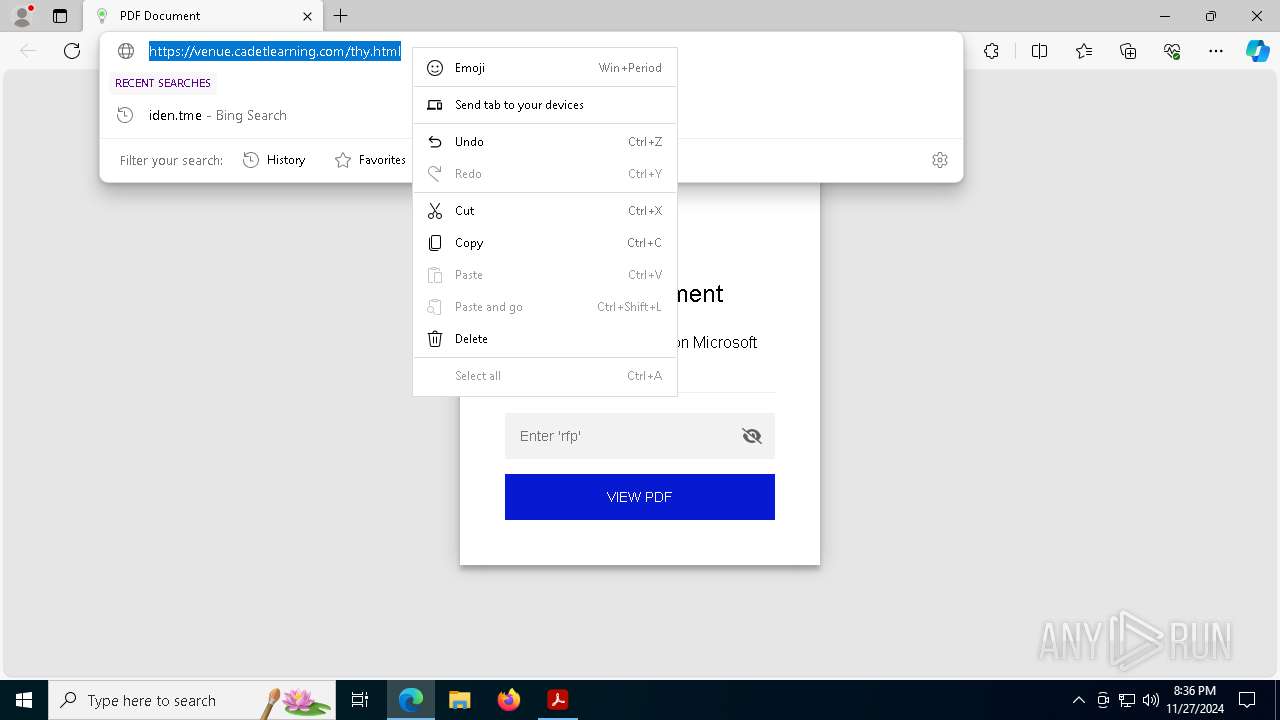Image resolution: width=1280 pixels, height=720 pixels.
Task: Open address bar settings gear
Action: click(x=940, y=160)
